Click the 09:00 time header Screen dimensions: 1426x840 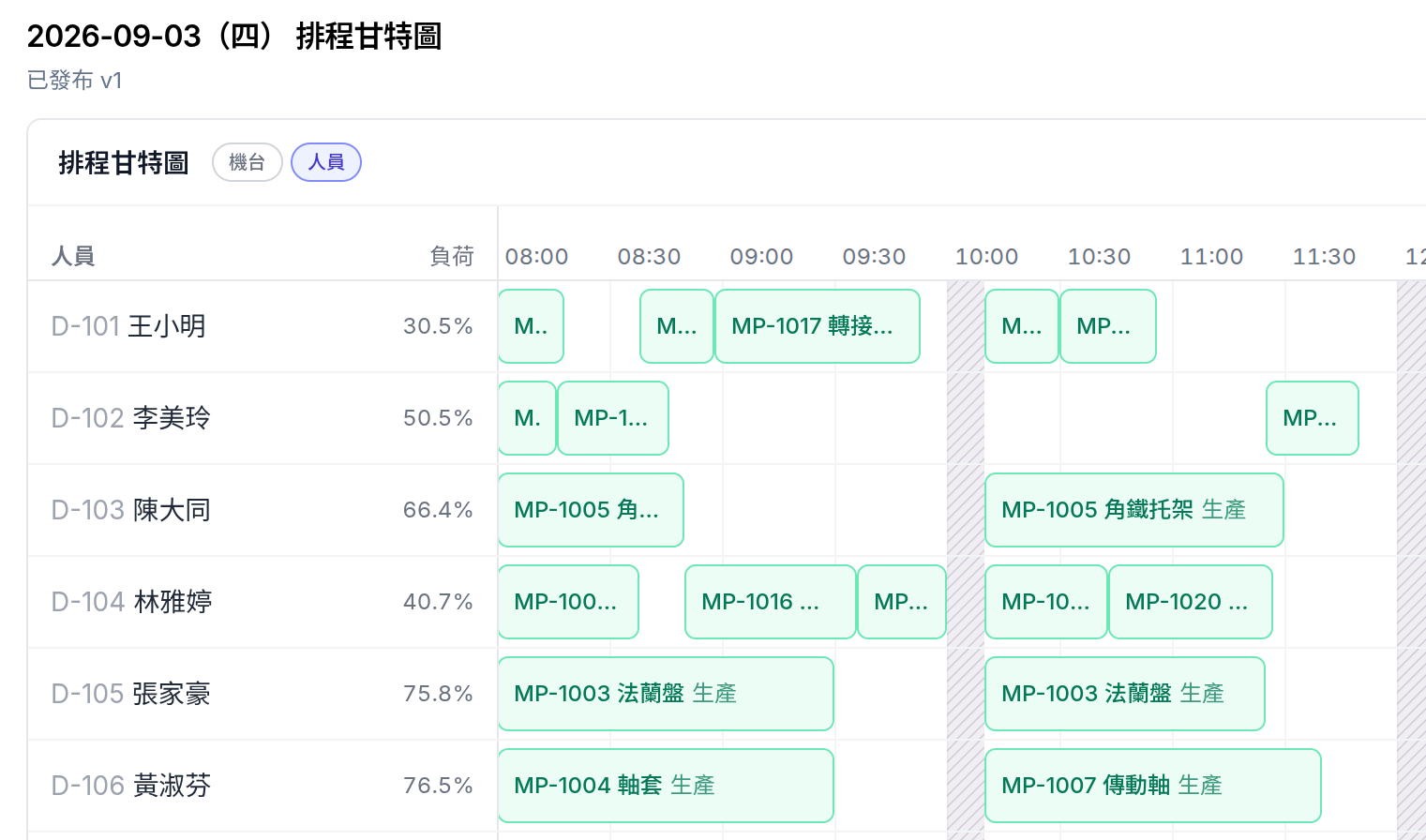point(761,257)
